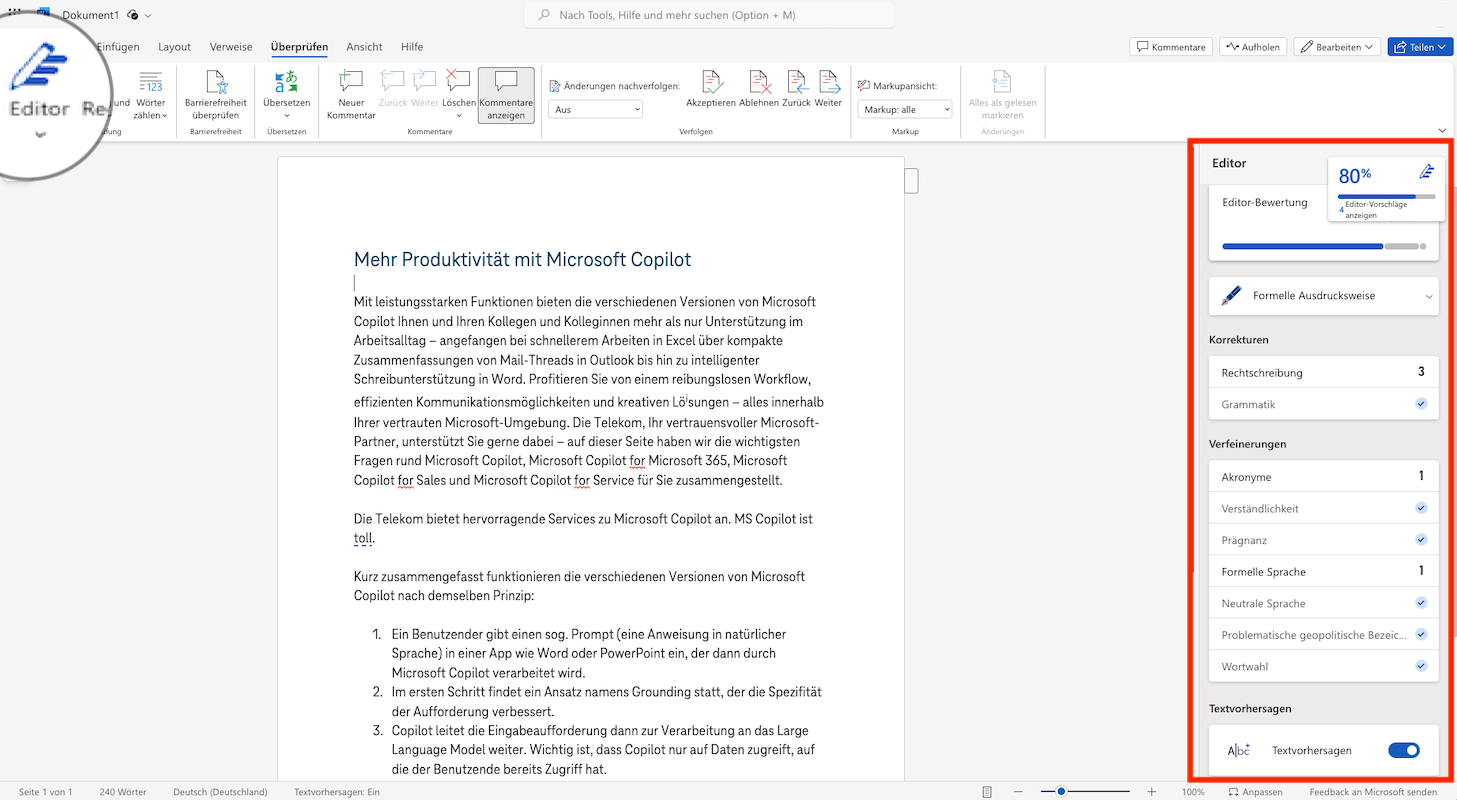Open the Einfügen tab
Image resolution: width=1457 pixels, height=800 pixels.
point(118,47)
